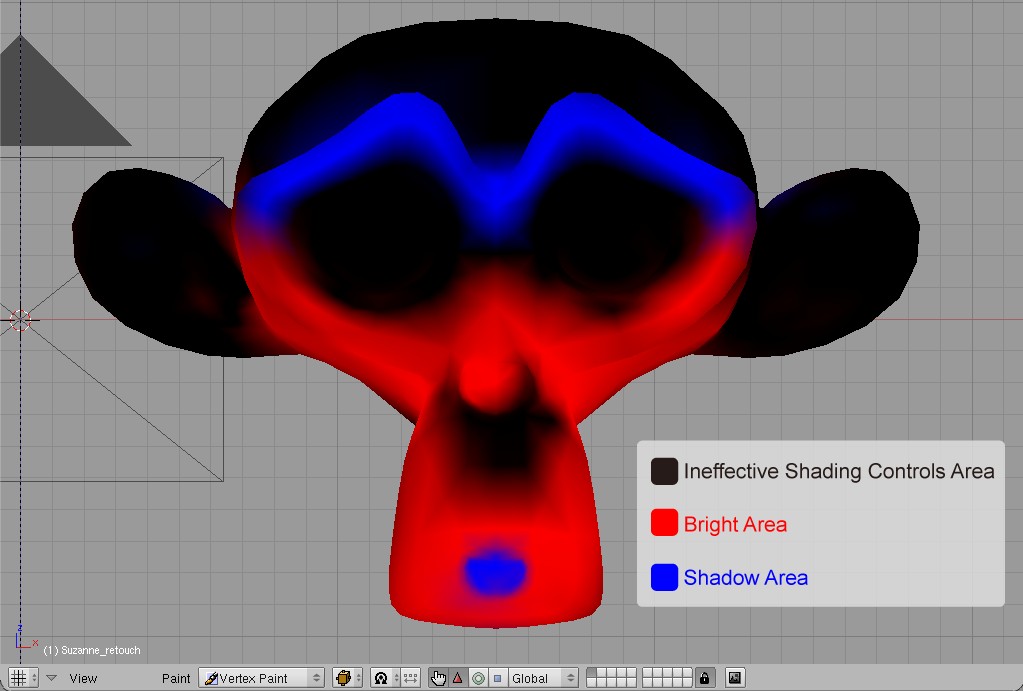
Task: Open the Paint menu
Action: [176, 679]
